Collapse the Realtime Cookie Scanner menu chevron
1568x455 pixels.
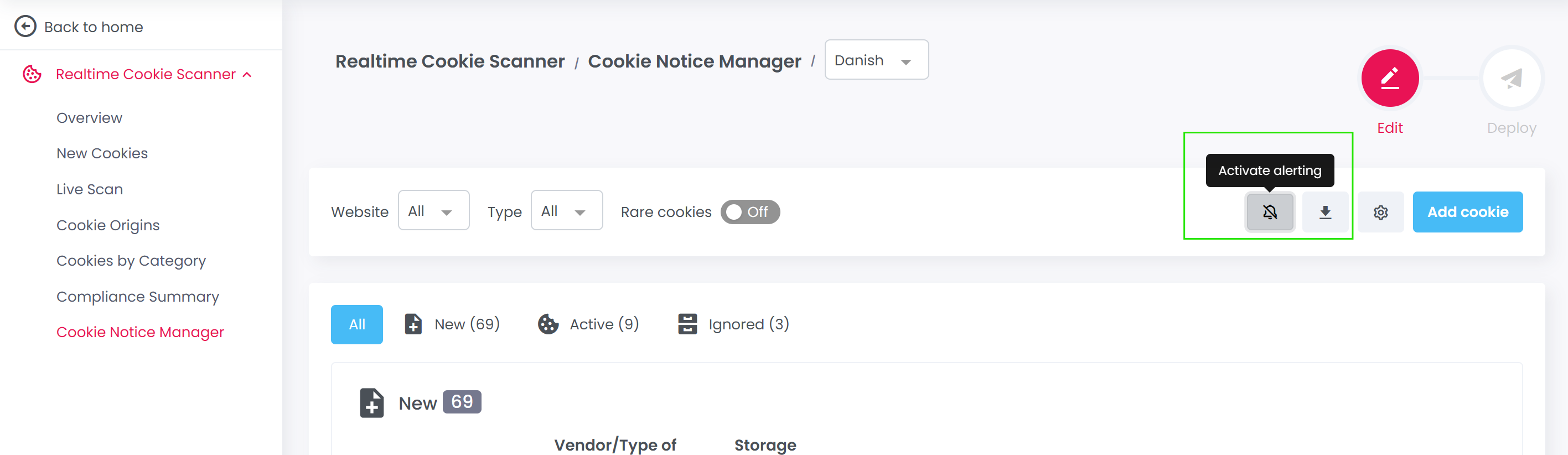pos(247,75)
